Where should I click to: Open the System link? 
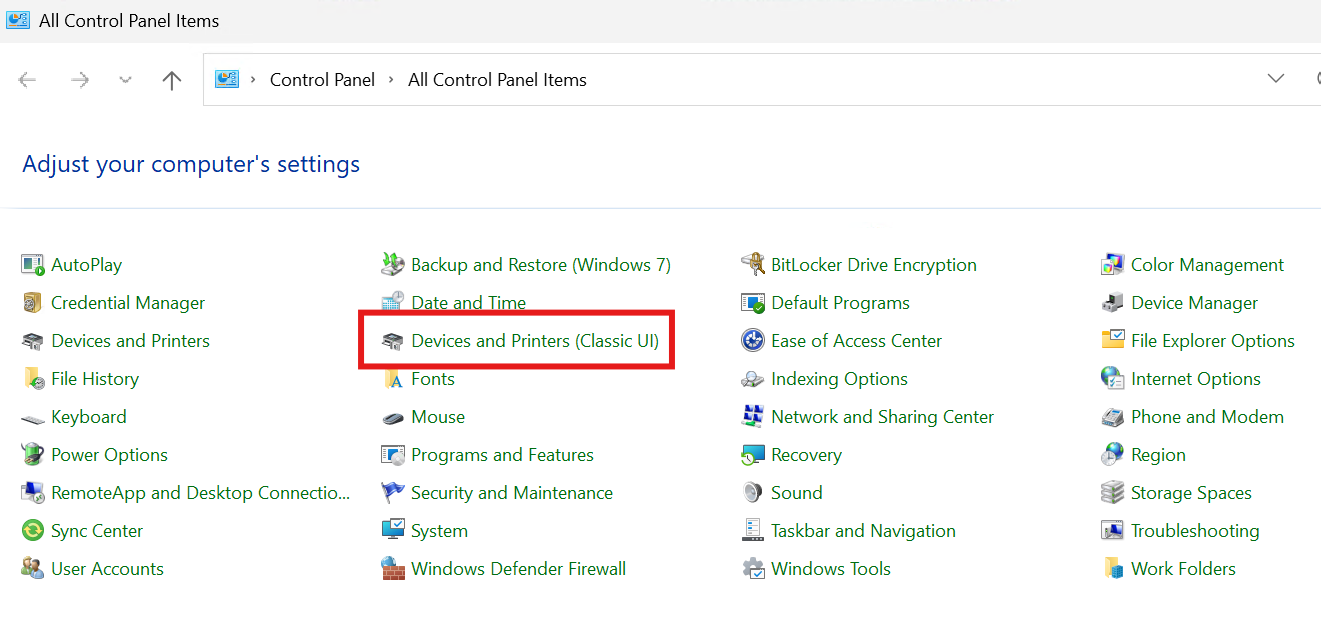click(x=439, y=531)
